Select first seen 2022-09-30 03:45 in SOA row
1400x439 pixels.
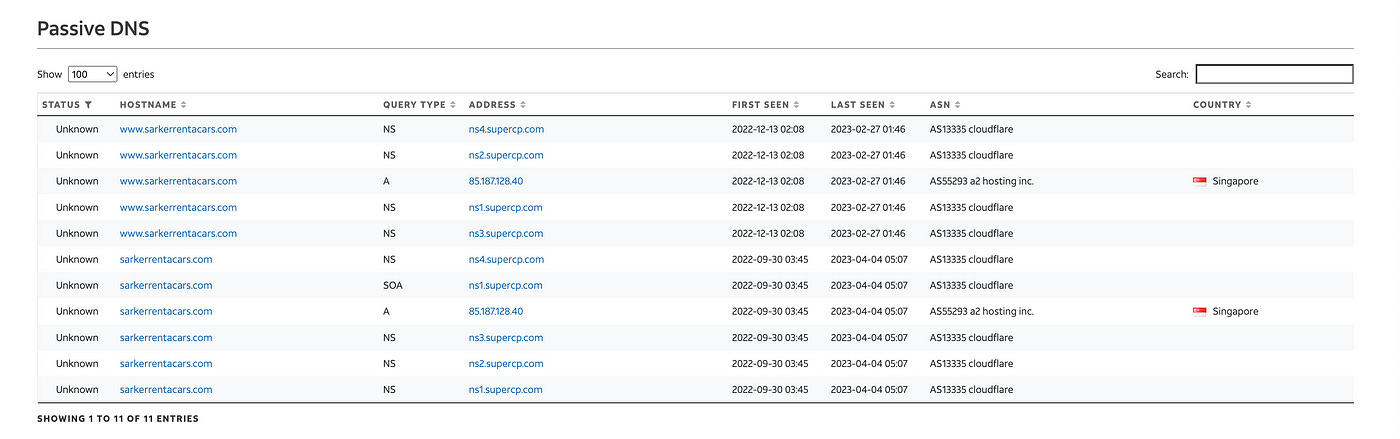tap(768, 285)
